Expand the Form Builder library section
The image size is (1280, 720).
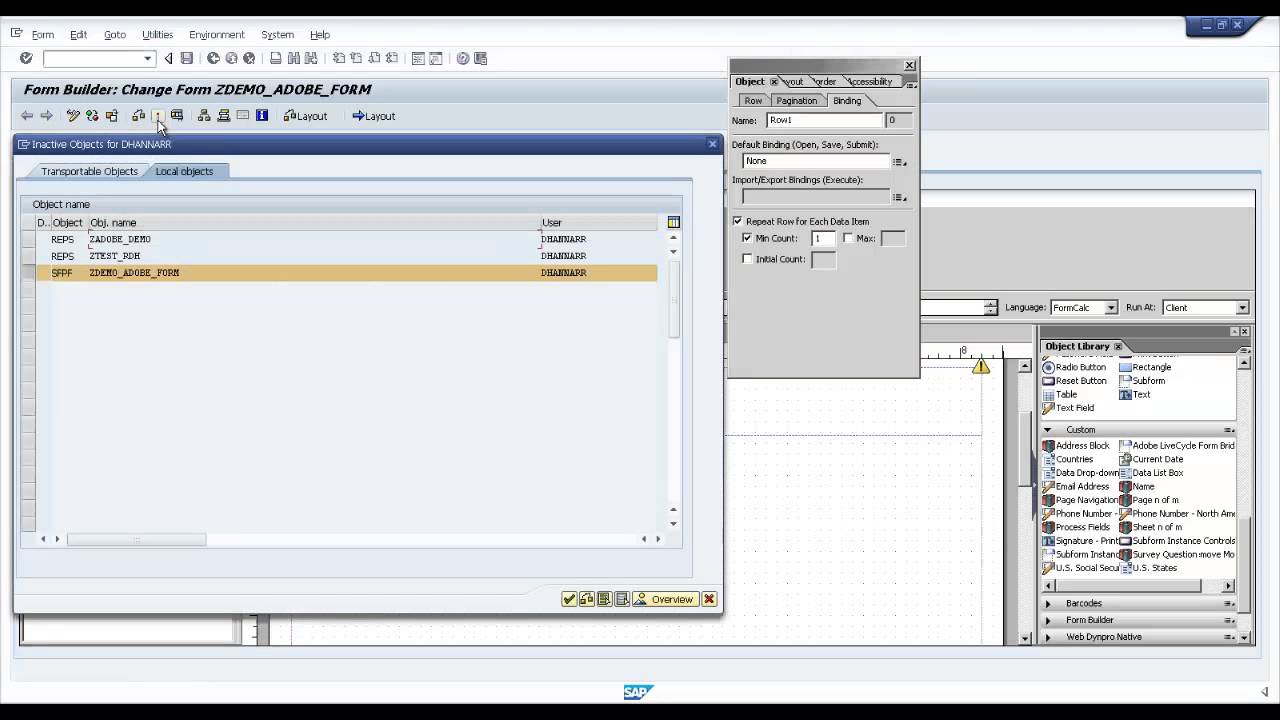point(1048,620)
